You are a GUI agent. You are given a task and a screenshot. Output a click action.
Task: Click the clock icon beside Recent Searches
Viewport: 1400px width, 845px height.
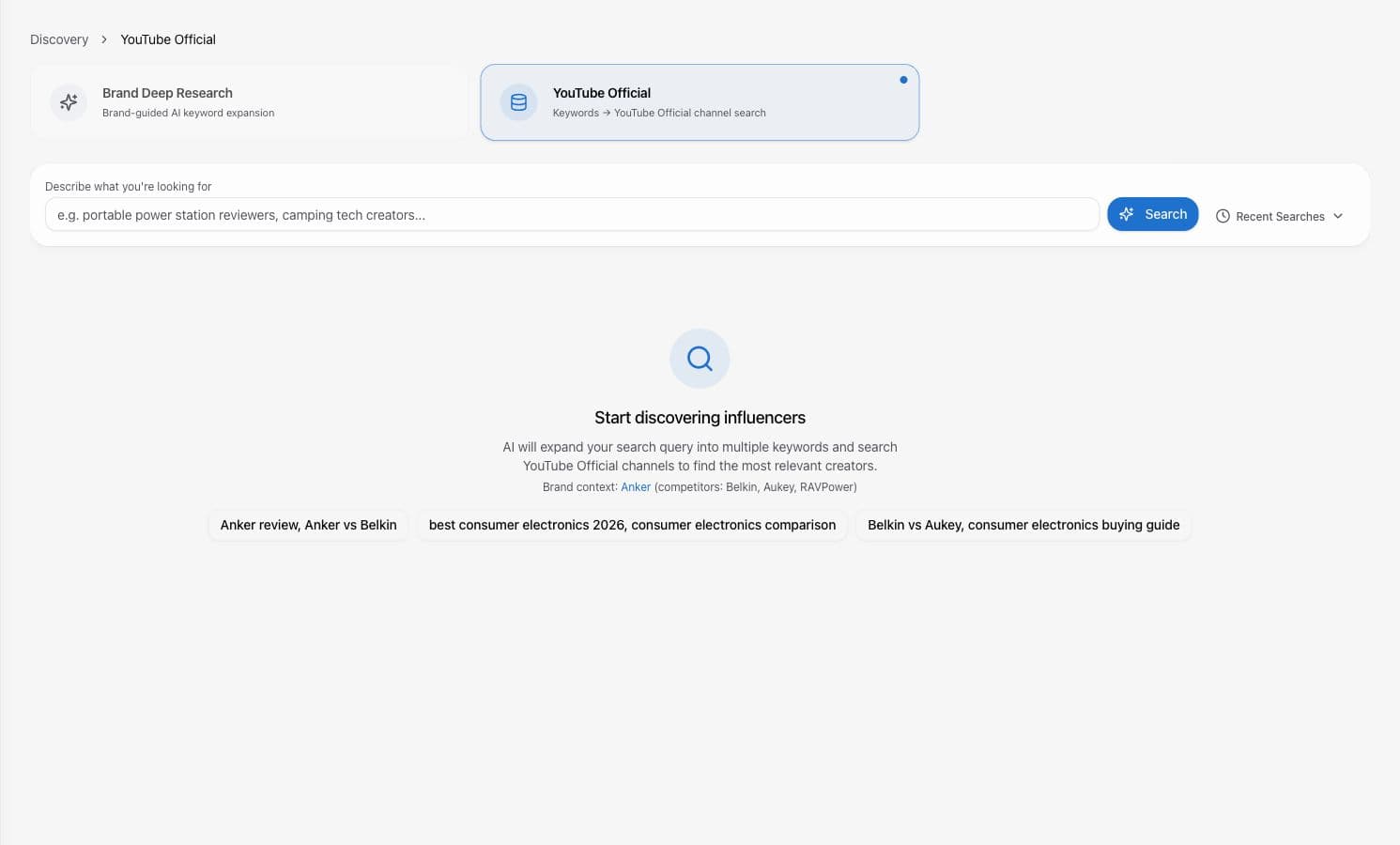point(1223,216)
